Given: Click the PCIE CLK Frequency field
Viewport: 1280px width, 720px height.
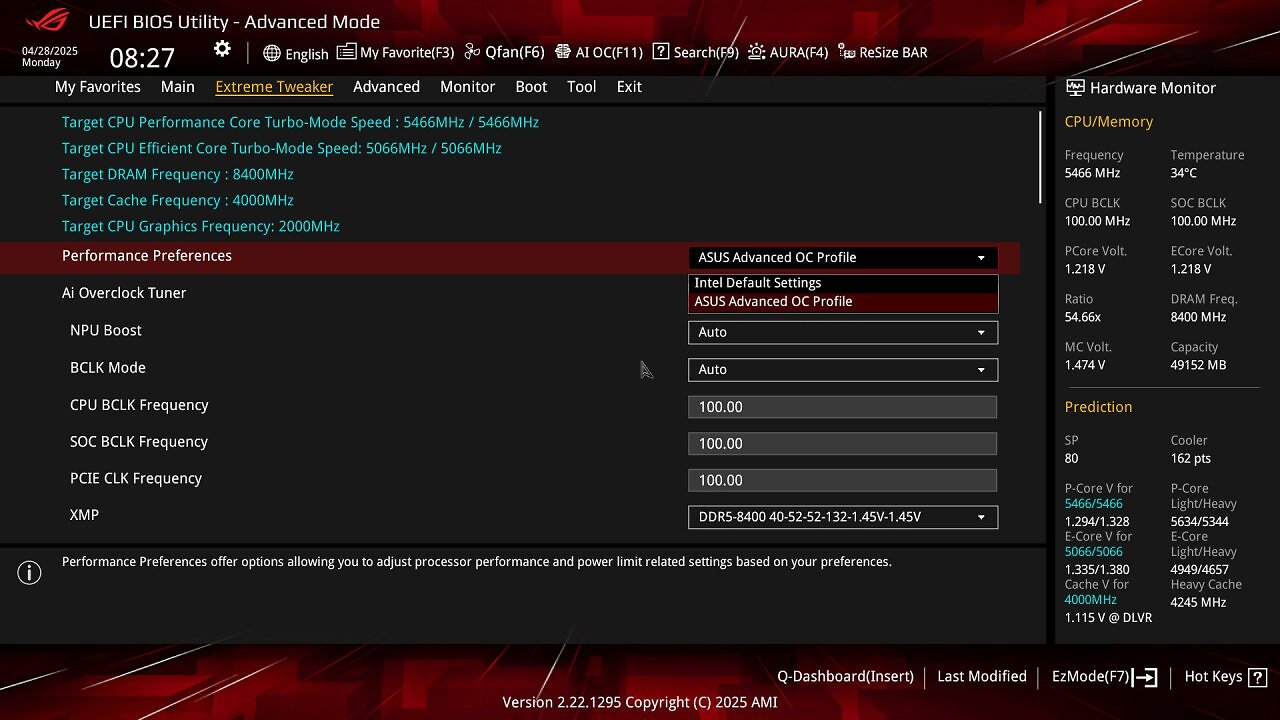Looking at the screenshot, I should (843, 480).
